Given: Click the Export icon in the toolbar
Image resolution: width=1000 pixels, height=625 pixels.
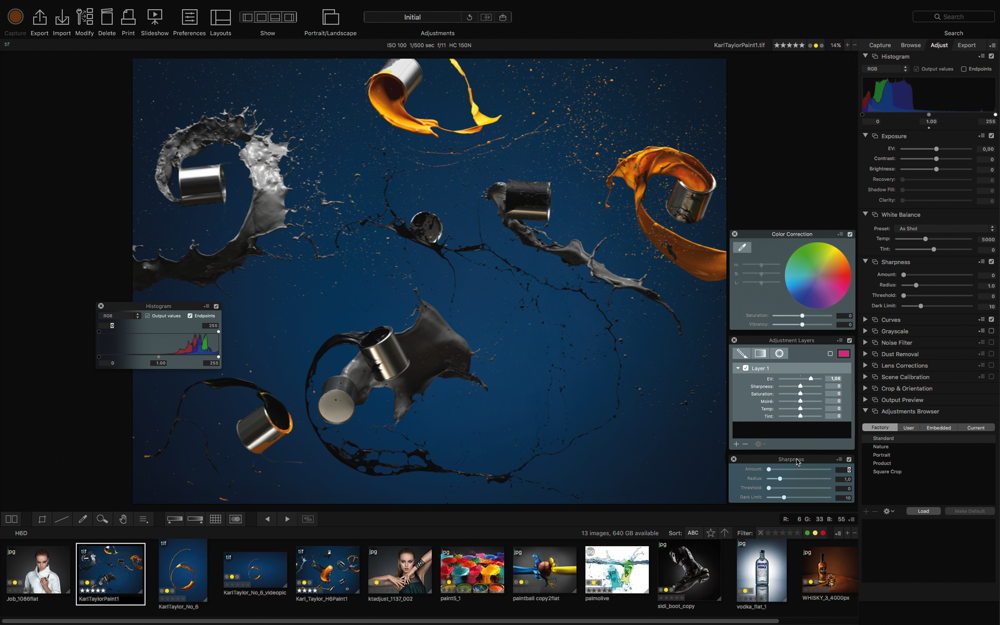Looking at the screenshot, I should (x=39, y=18).
